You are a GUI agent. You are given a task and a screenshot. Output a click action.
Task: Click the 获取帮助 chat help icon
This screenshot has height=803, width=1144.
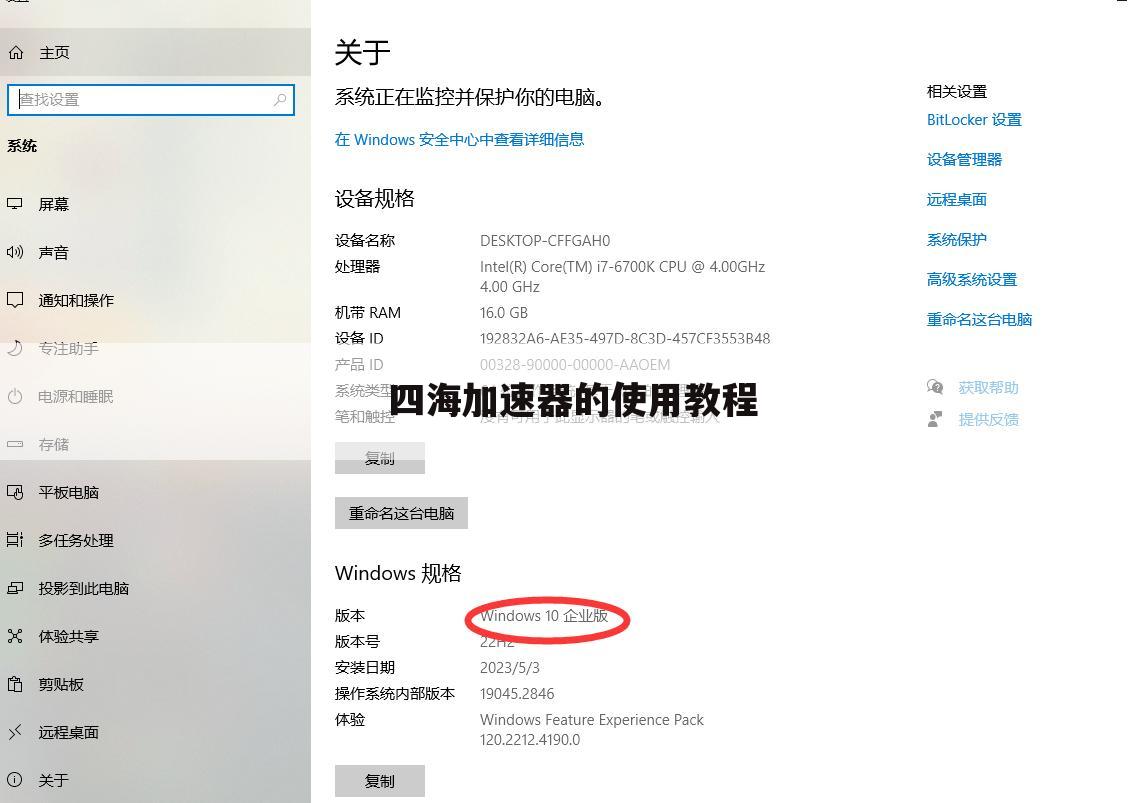(x=935, y=387)
